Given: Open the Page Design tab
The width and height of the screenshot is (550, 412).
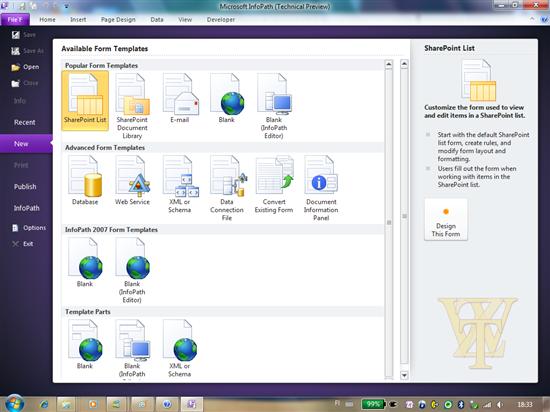Looking at the screenshot, I should (118, 20).
